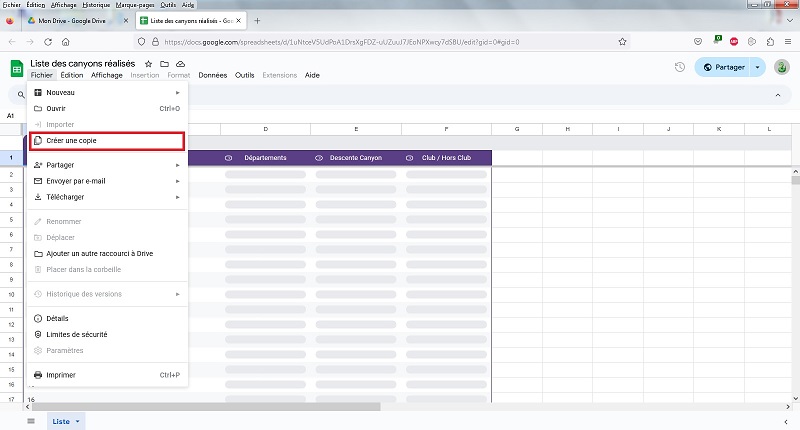
Task: Click the red adblock extension icon
Action: tap(734, 42)
